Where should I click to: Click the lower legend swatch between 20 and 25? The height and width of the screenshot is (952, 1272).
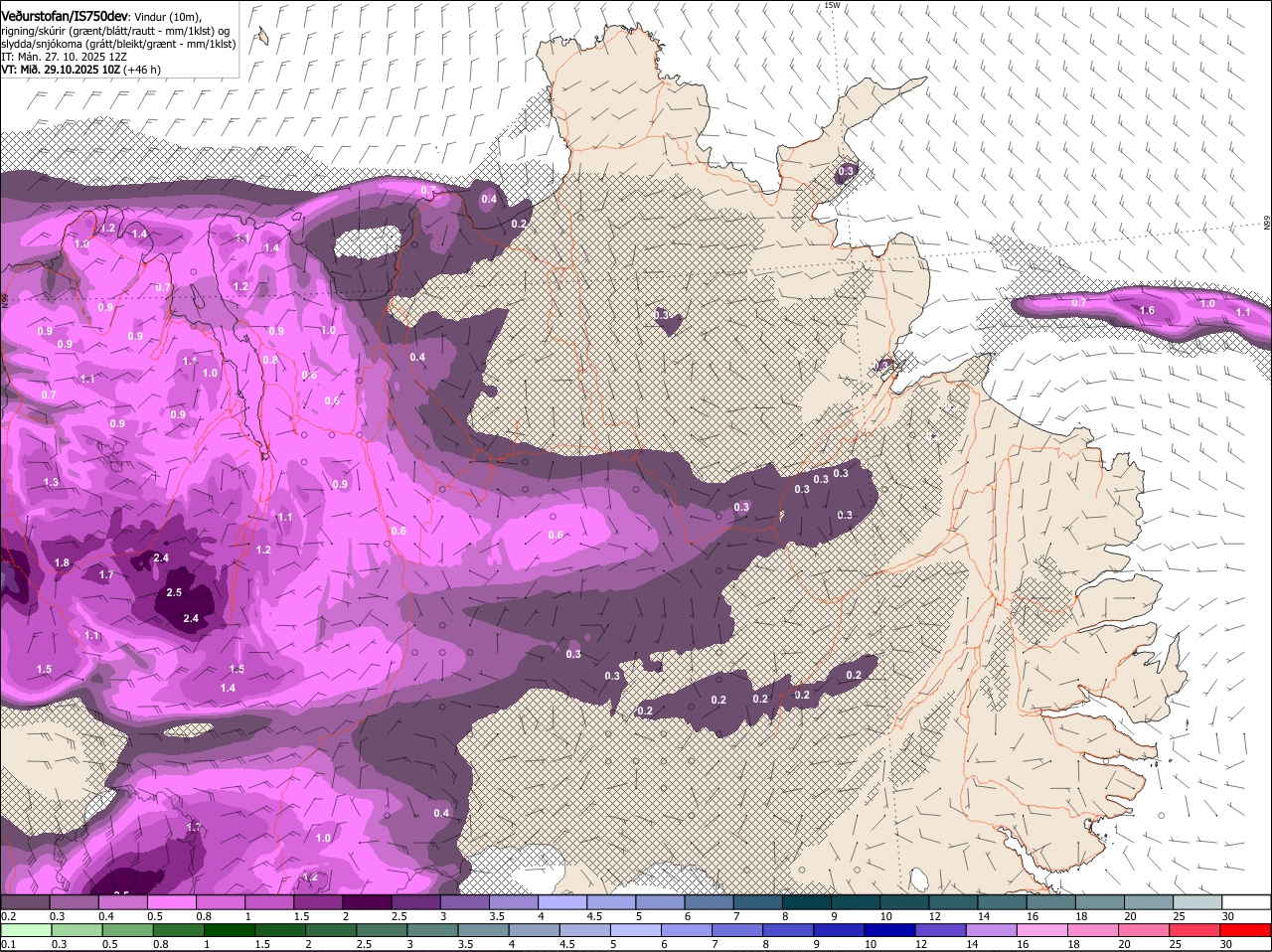1146,930
